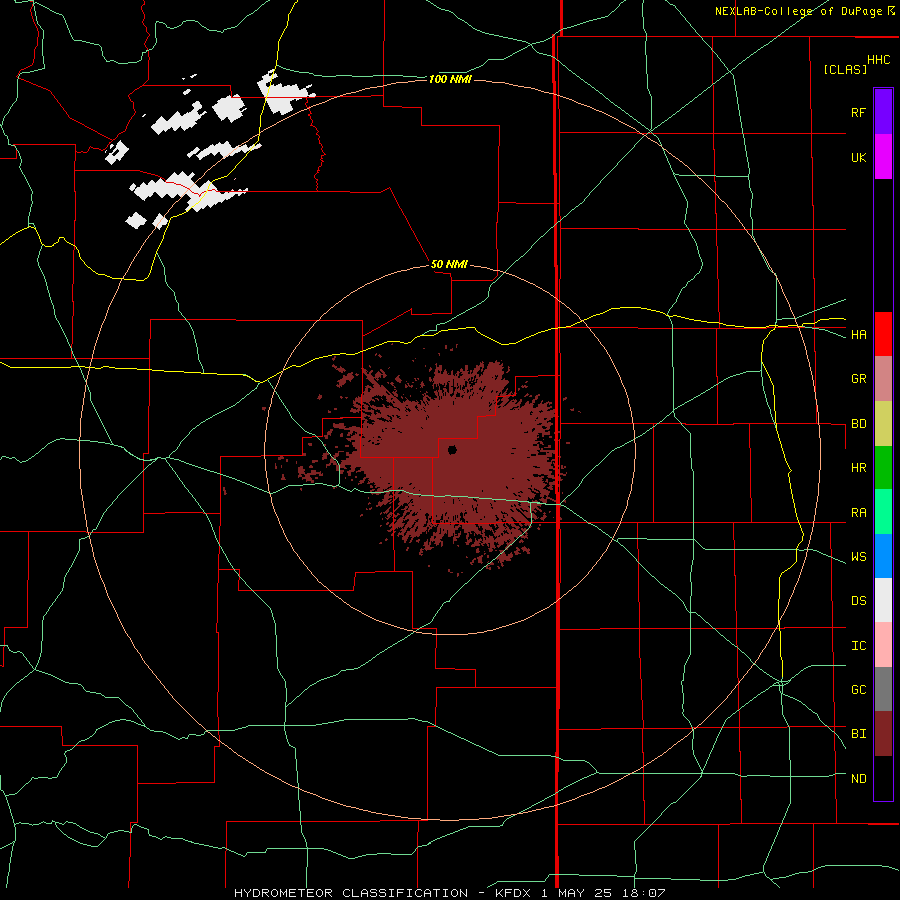Click the 'NEXLAB-College of DuPage' credit text

798,11
